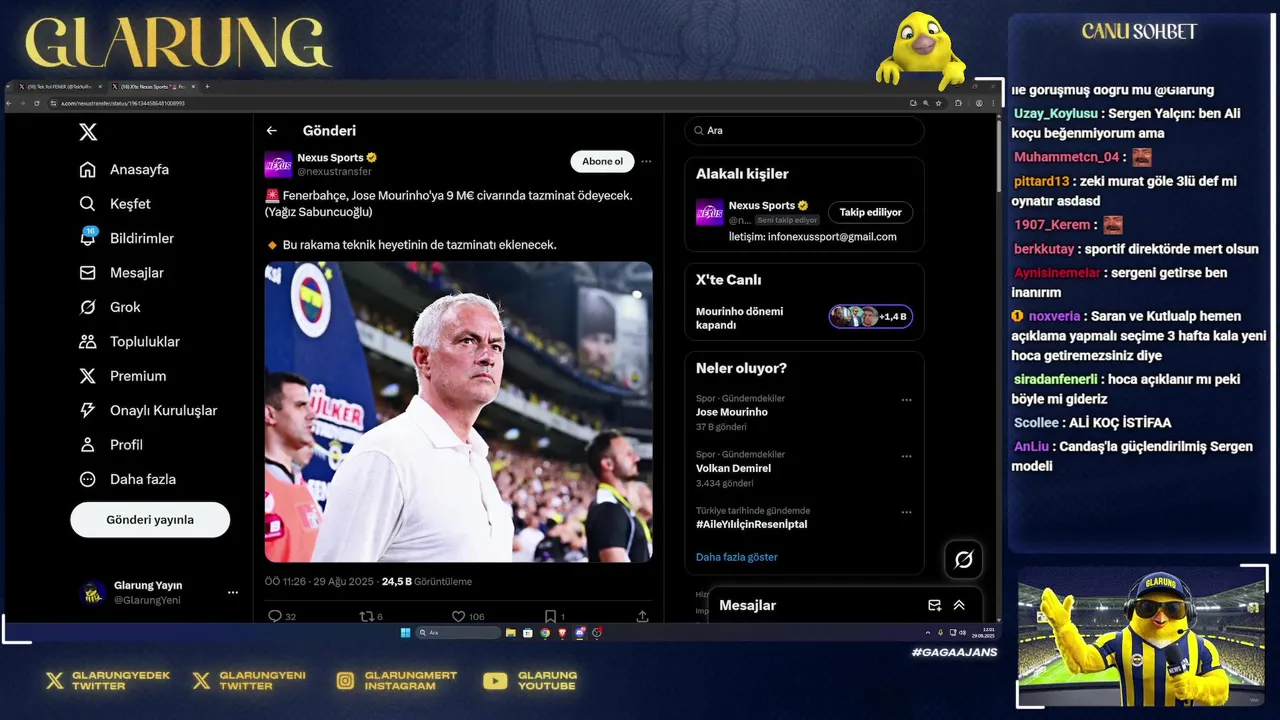Viewport: 1280px width, 720px height.
Task: Click the repost icon with 6
Action: click(371, 616)
